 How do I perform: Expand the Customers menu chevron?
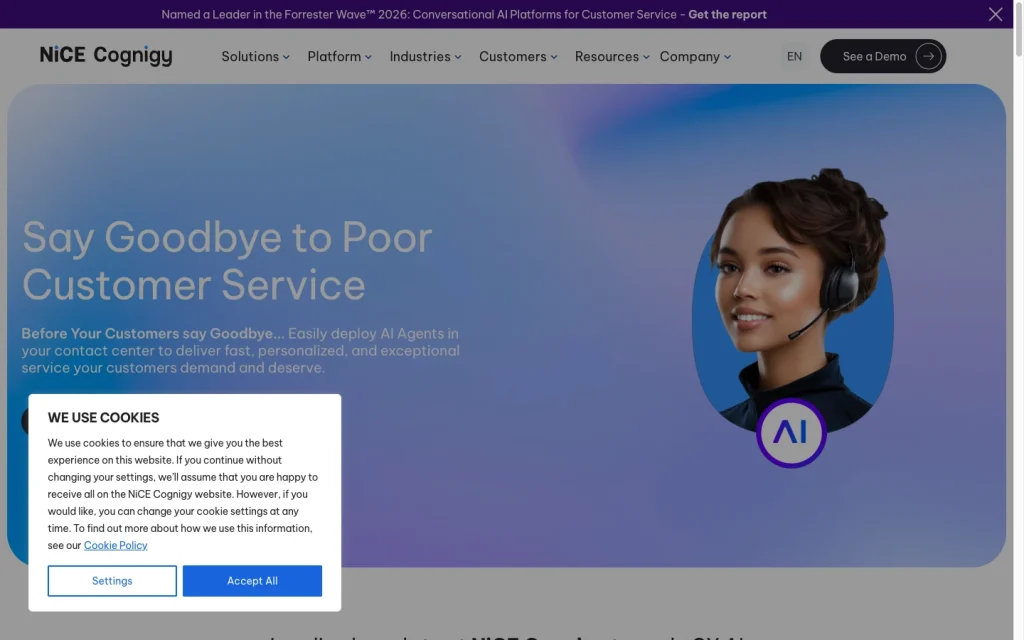[554, 57]
